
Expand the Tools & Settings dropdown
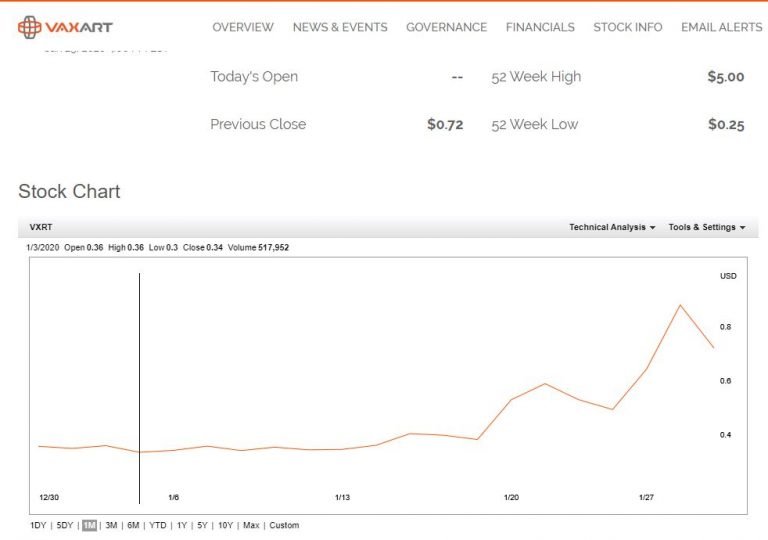click(x=707, y=227)
